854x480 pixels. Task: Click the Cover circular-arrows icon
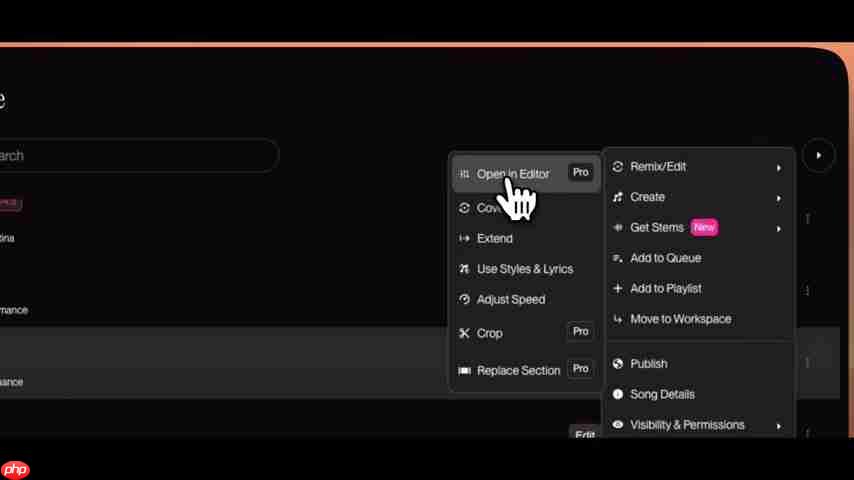464,208
